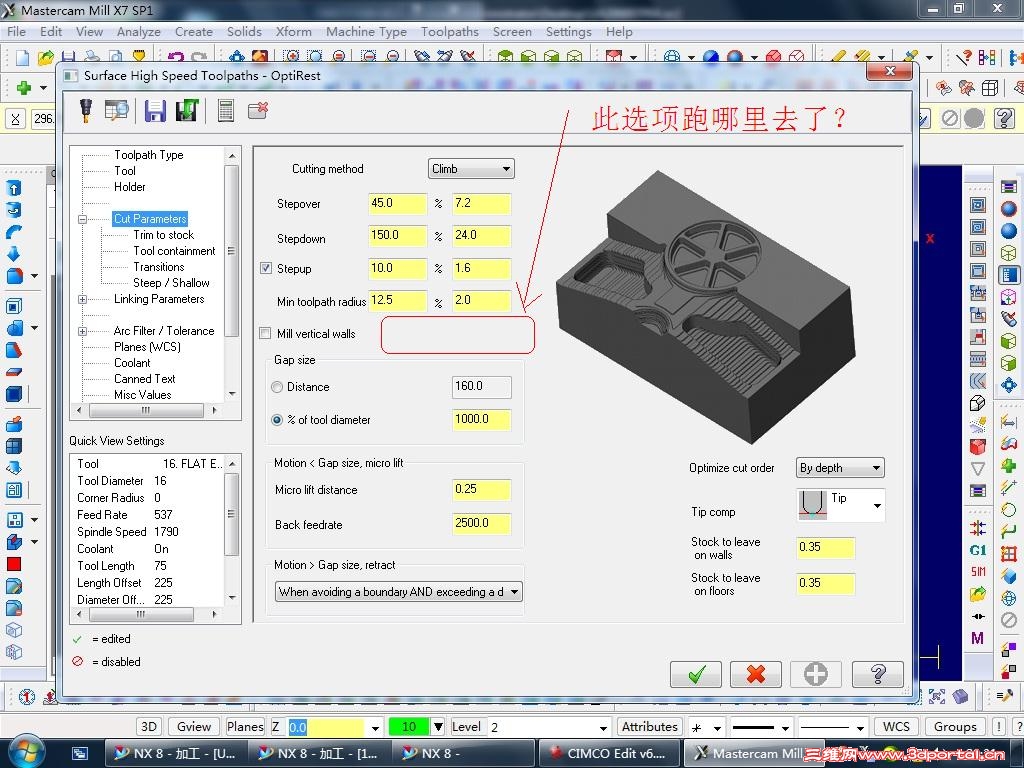Click the Back feedrate field 2500.0
The image size is (1024, 768).
481,523
